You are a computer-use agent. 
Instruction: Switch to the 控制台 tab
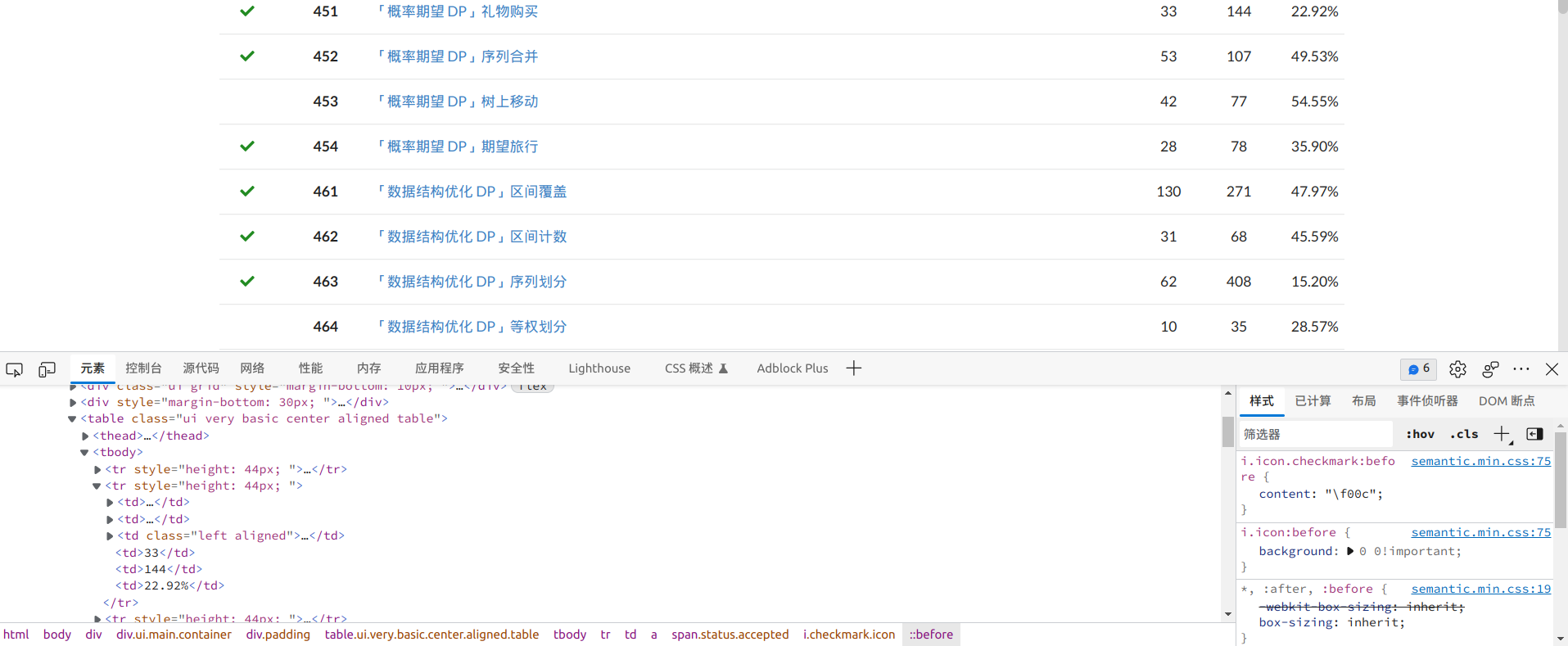click(x=143, y=368)
